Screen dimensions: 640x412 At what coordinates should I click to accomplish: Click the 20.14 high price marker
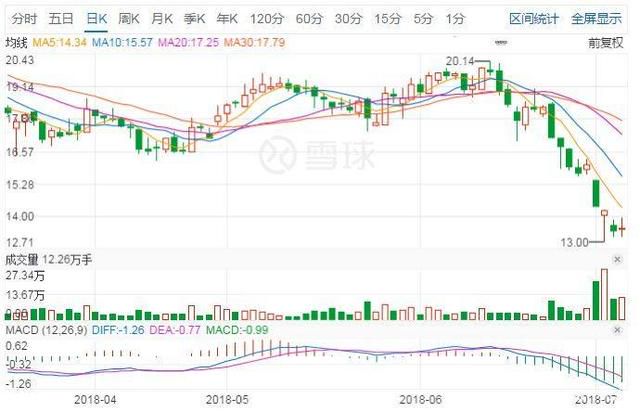pyautogui.click(x=460, y=61)
